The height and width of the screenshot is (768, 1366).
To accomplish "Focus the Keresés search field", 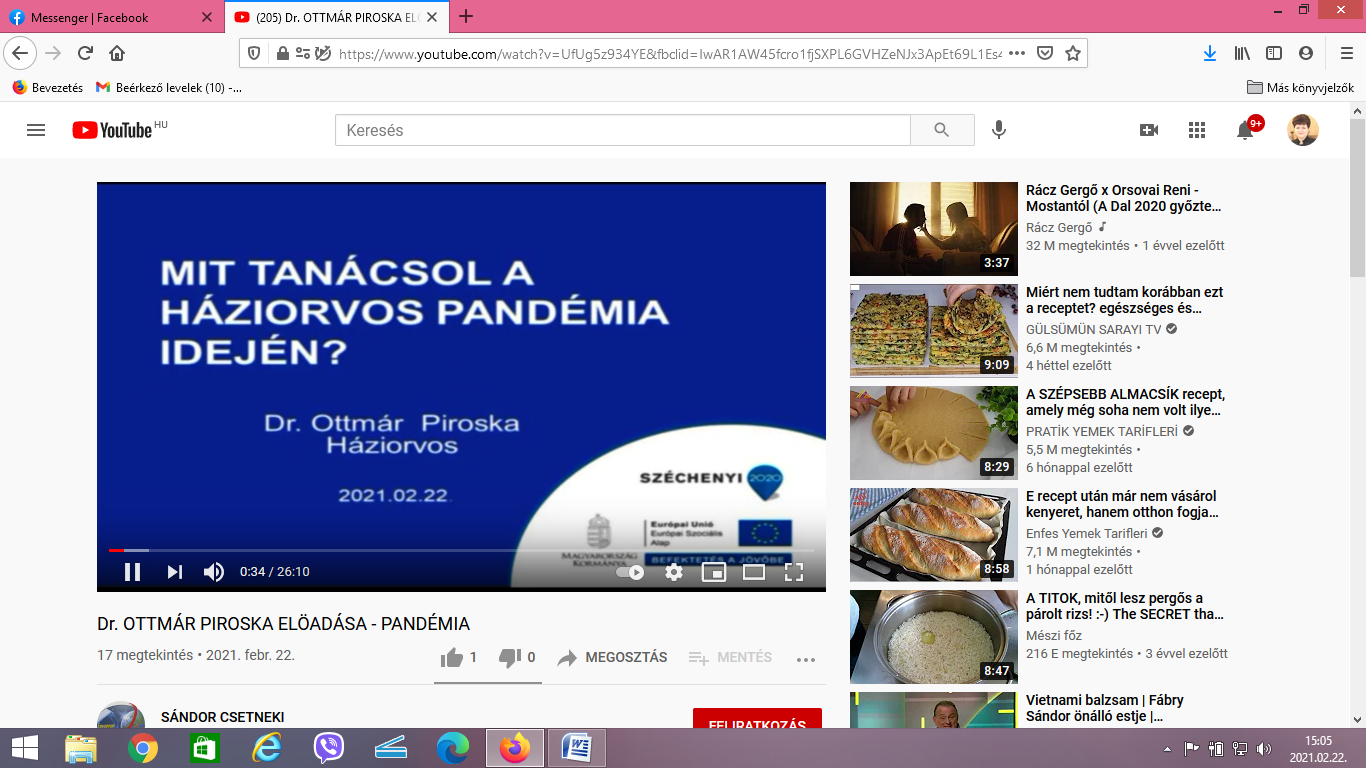I will [623, 130].
